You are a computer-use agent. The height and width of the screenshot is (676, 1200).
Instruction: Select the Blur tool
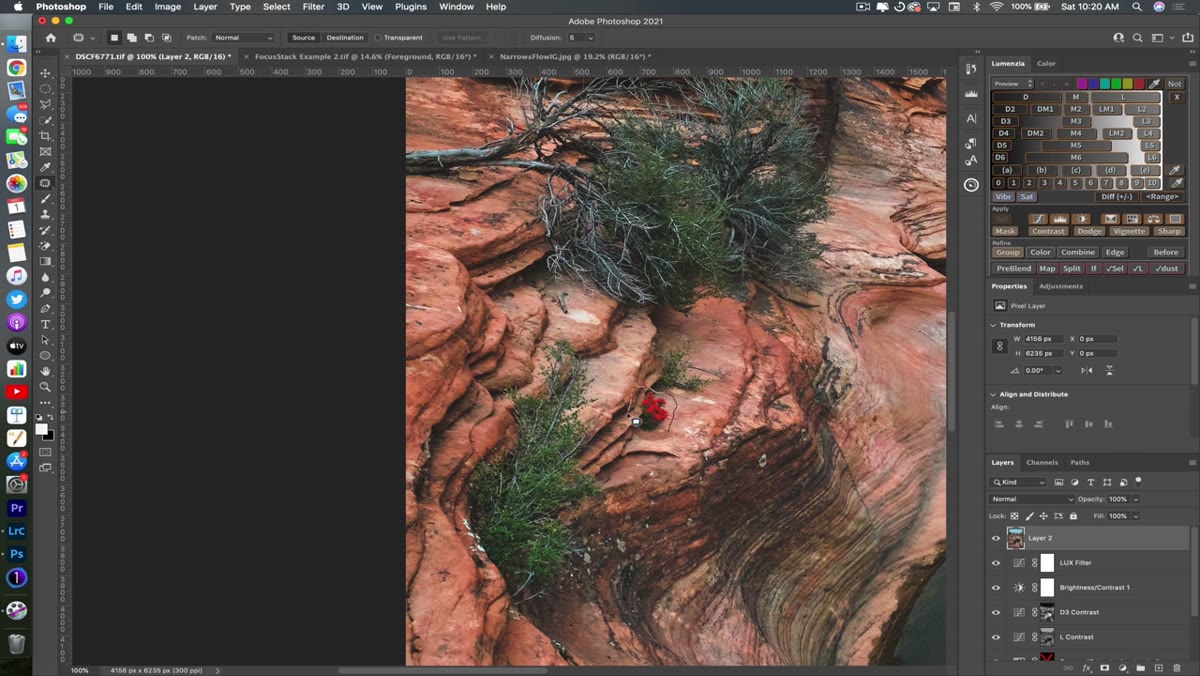pos(45,277)
